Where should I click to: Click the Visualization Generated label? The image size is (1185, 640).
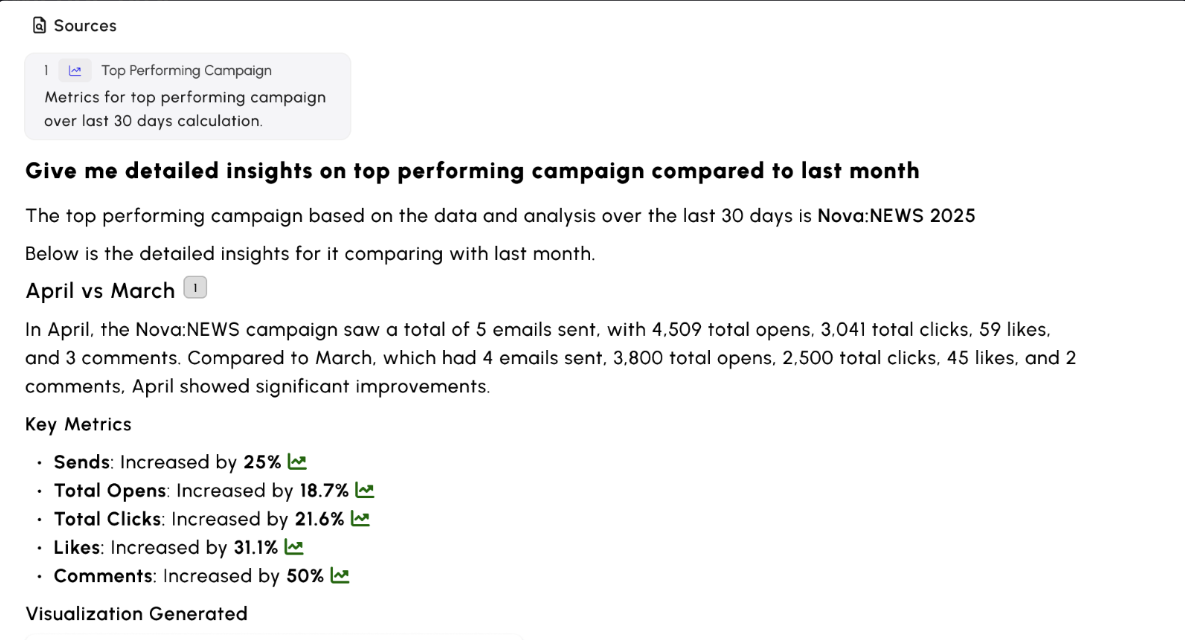pos(136,614)
